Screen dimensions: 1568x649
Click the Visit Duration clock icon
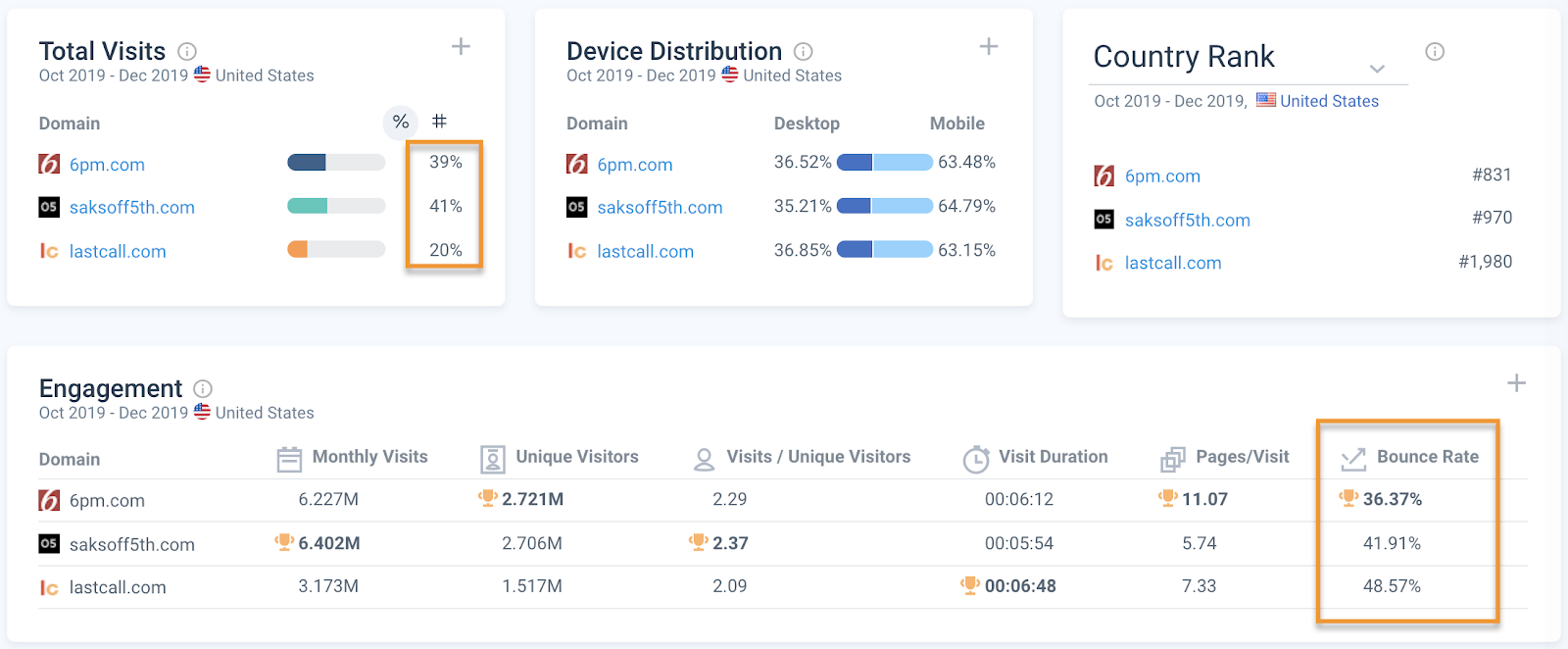pyautogui.click(x=976, y=459)
